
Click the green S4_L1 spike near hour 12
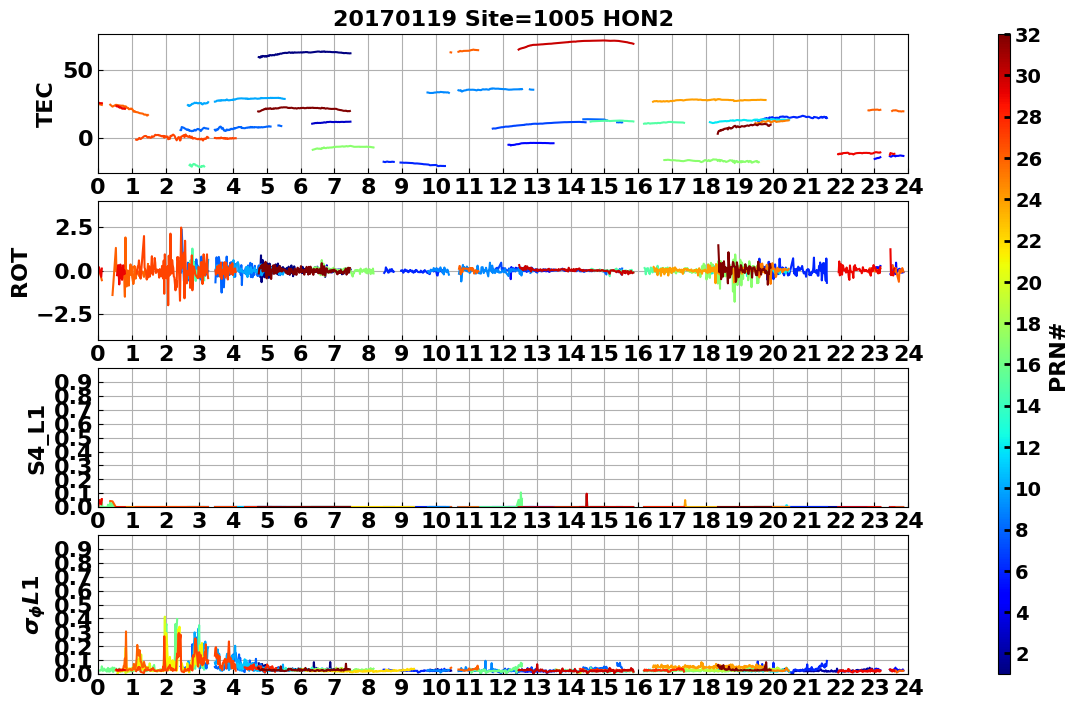tap(520, 499)
